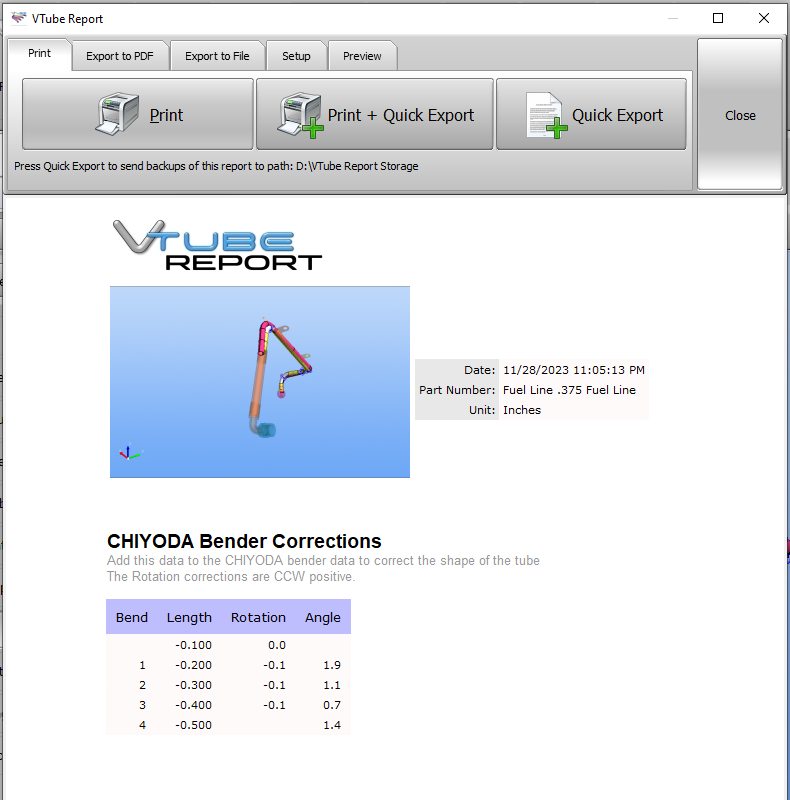The height and width of the screenshot is (800, 790).
Task: Click the Unit: label
Action: (x=482, y=410)
